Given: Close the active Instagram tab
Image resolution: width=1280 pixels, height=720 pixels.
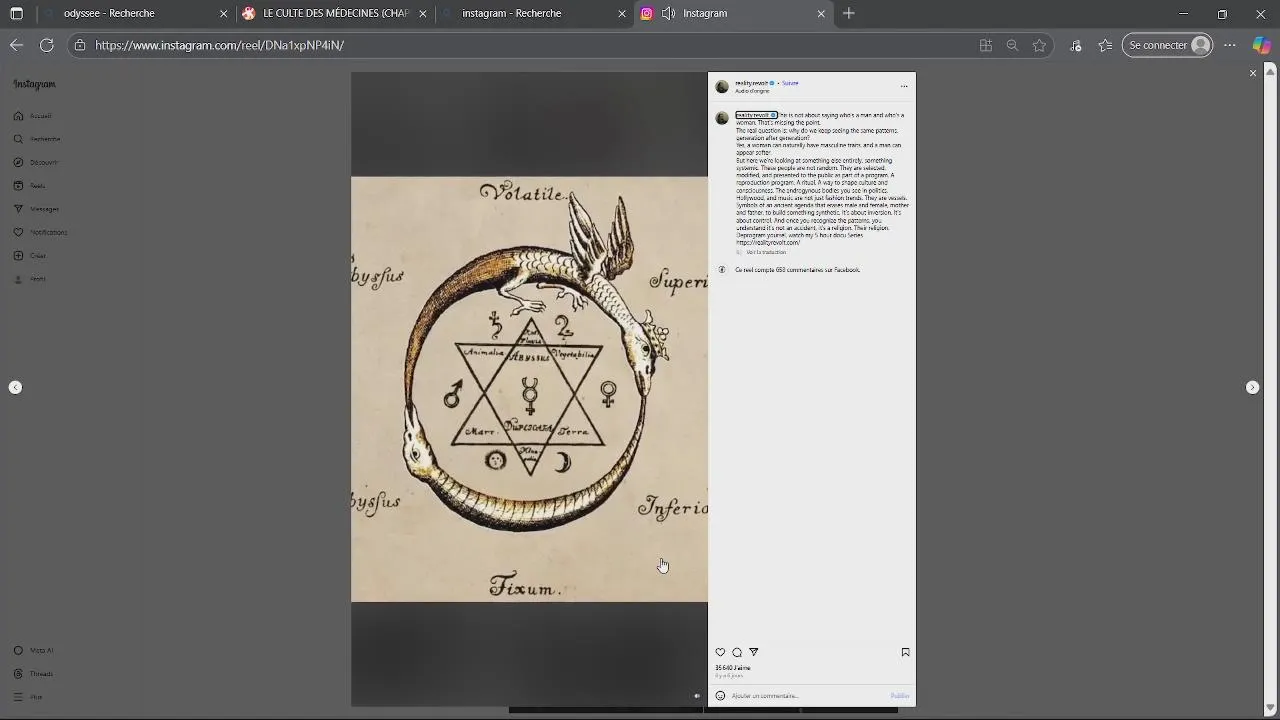Looking at the screenshot, I should point(821,14).
